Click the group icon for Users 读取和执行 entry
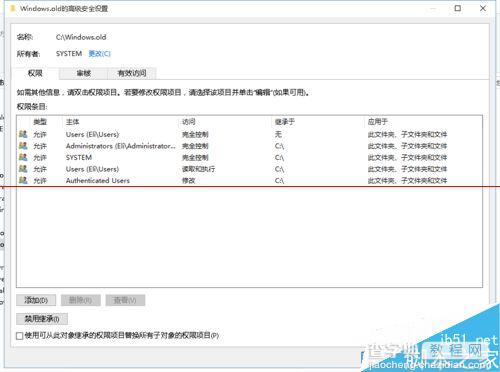The height and width of the screenshot is (372, 500). tap(23, 169)
